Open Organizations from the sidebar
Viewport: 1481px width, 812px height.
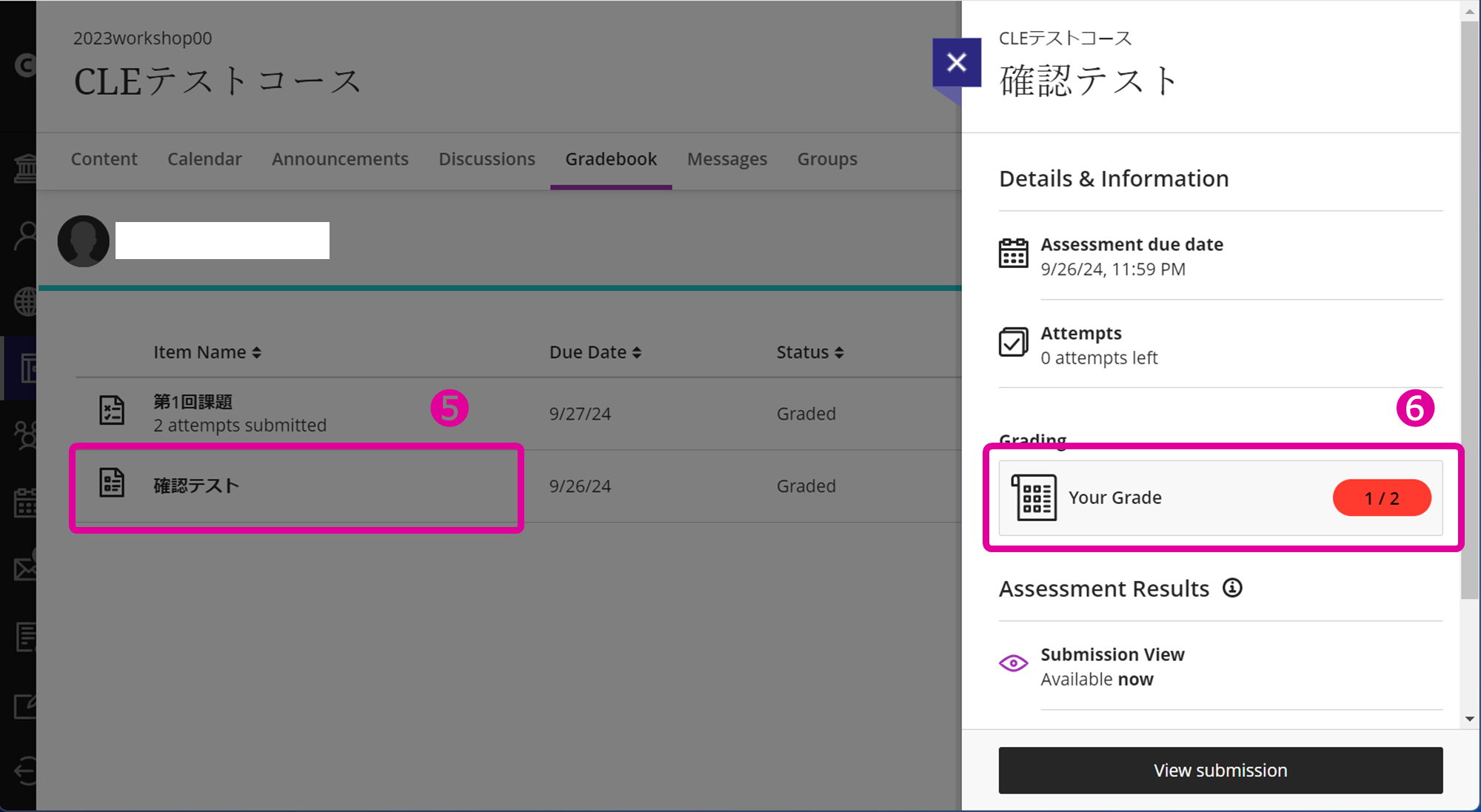coord(27,435)
